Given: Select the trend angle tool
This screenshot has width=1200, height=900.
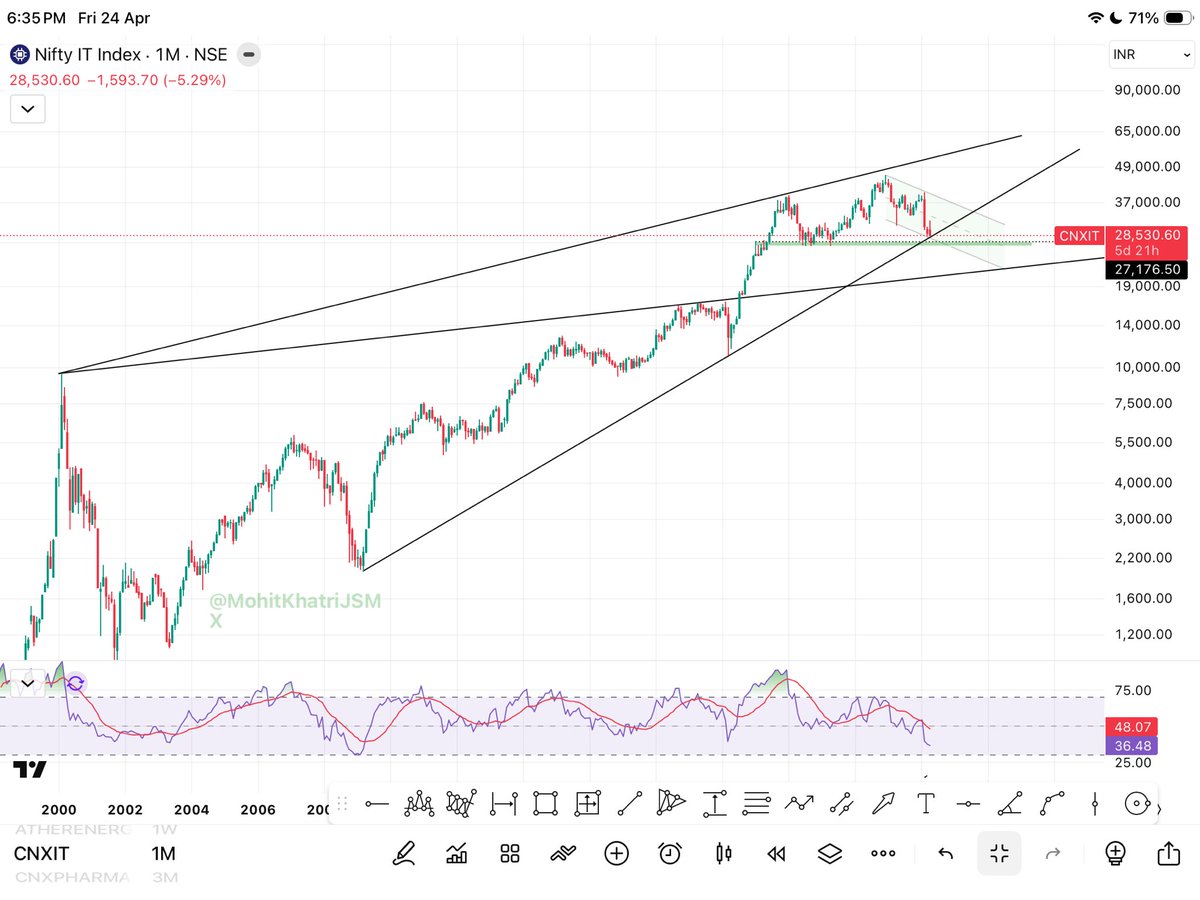Looking at the screenshot, I should (1010, 803).
